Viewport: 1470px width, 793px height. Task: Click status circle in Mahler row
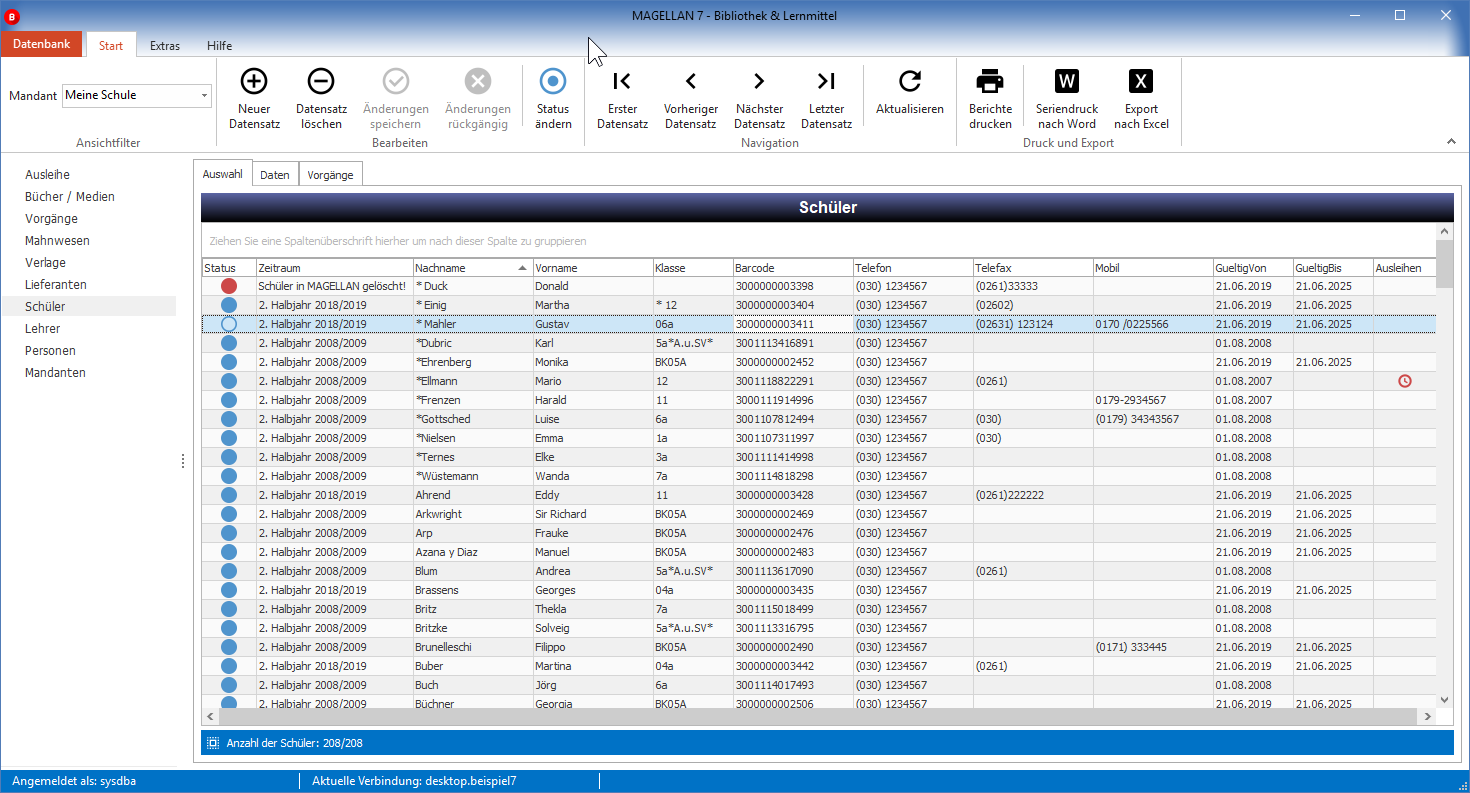[x=229, y=324]
